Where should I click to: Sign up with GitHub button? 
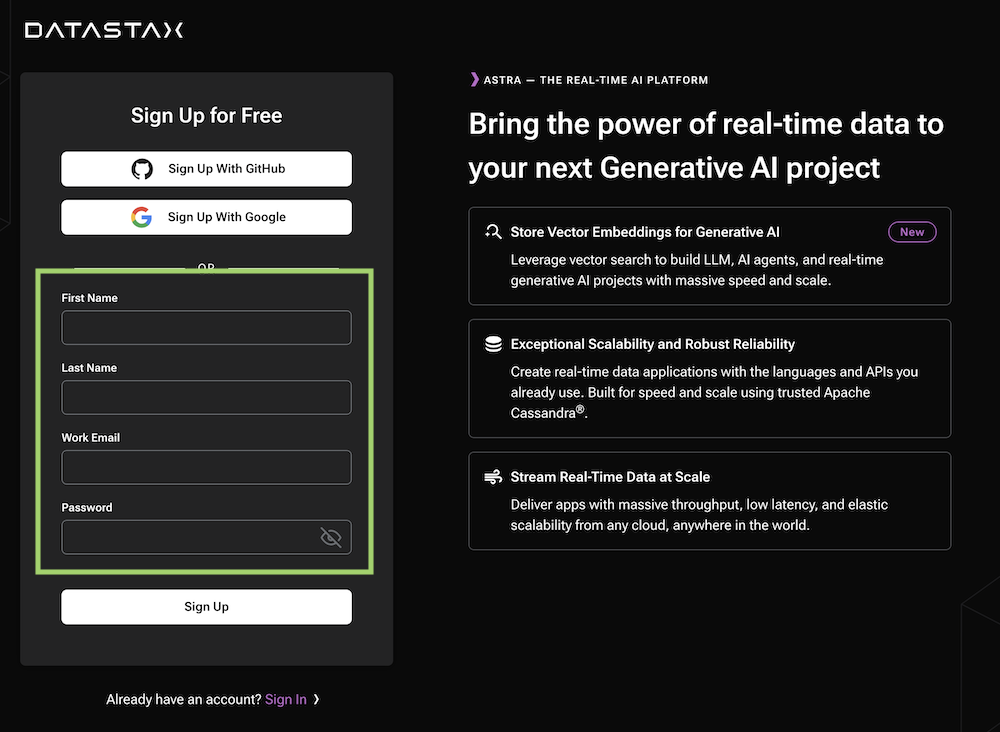(x=207, y=169)
